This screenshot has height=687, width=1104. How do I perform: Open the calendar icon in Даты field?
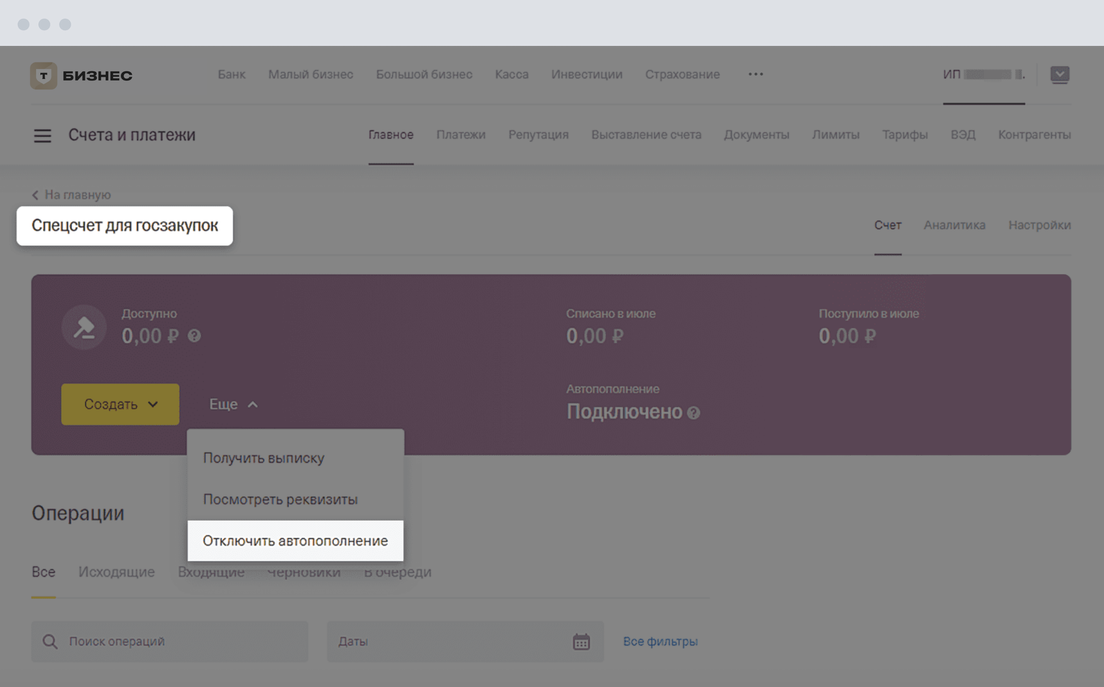(581, 642)
